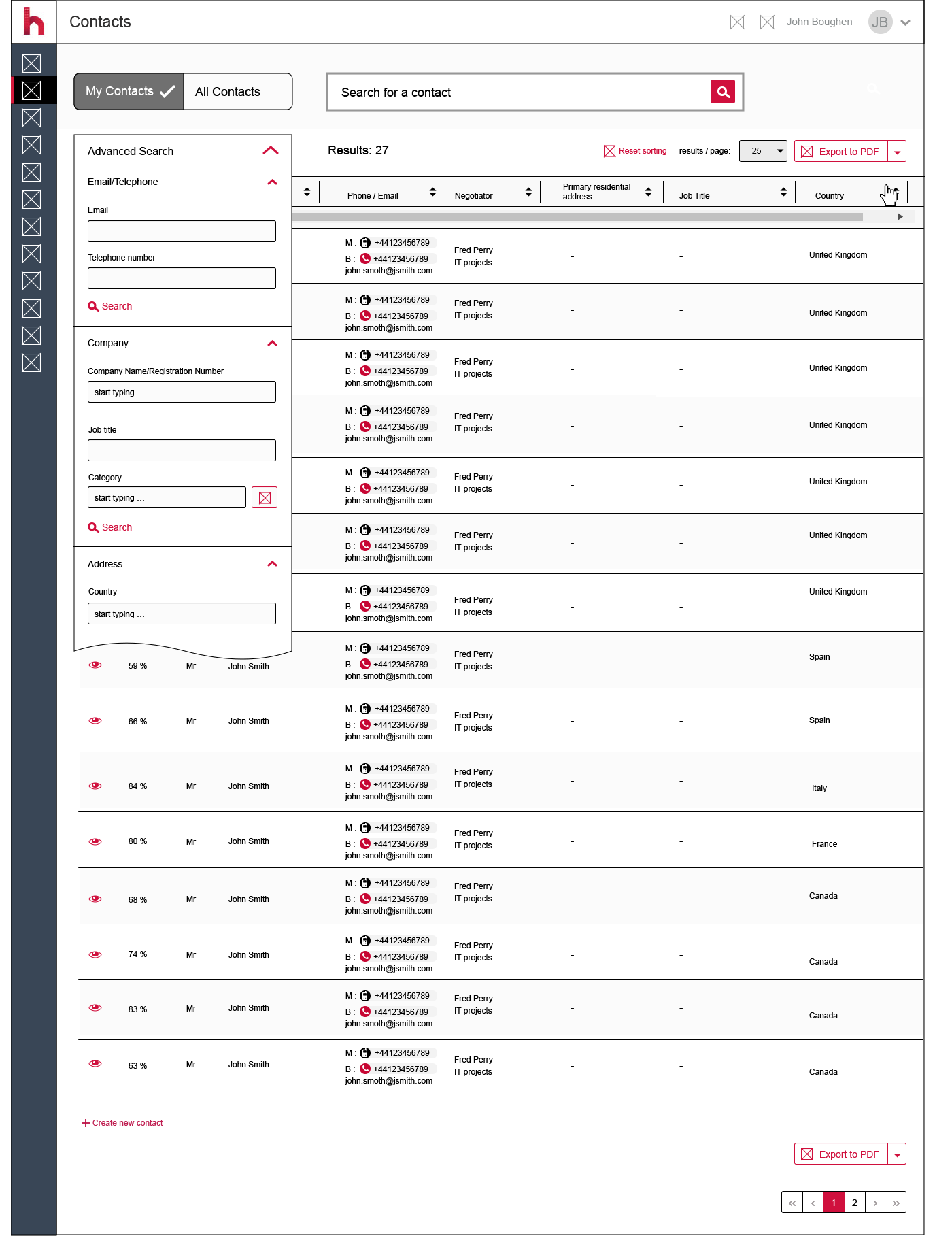Click the second placeholder icon next to John Boughen
This screenshot has height=1253, width=952.
(767, 22)
